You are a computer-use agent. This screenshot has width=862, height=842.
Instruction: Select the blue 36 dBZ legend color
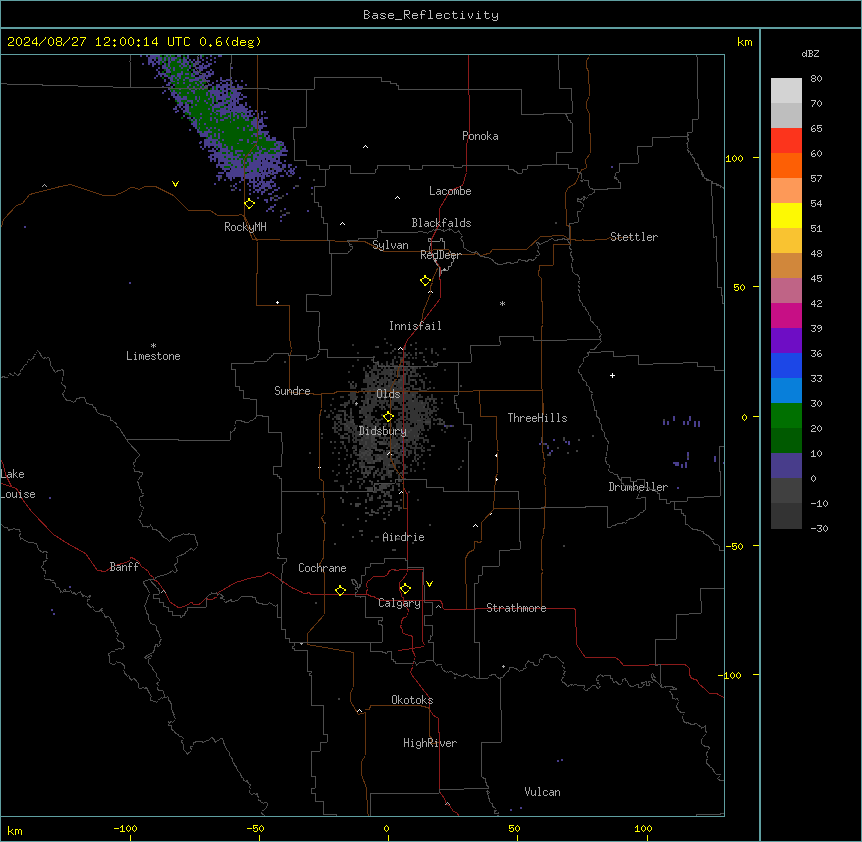[786, 365]
